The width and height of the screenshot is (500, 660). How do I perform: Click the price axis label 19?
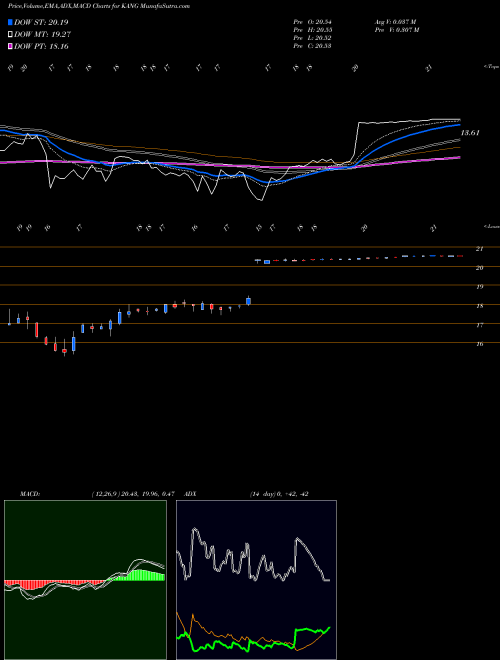pos(479,287)
